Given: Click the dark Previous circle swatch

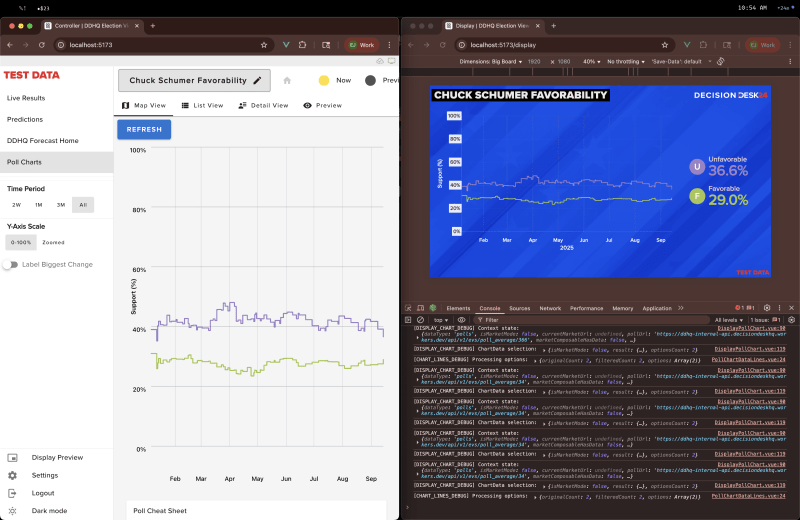Looking at the screenshot, I should click(x=370, y=80).
